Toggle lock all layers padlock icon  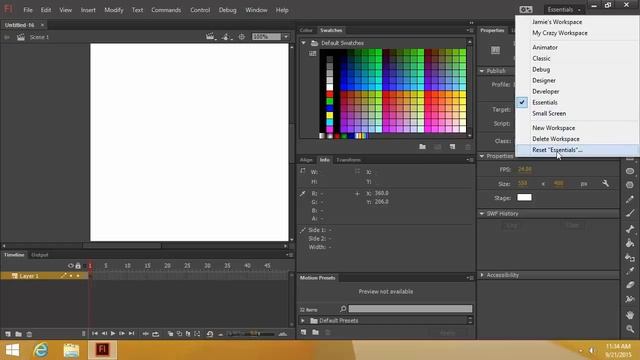[78, 266]
